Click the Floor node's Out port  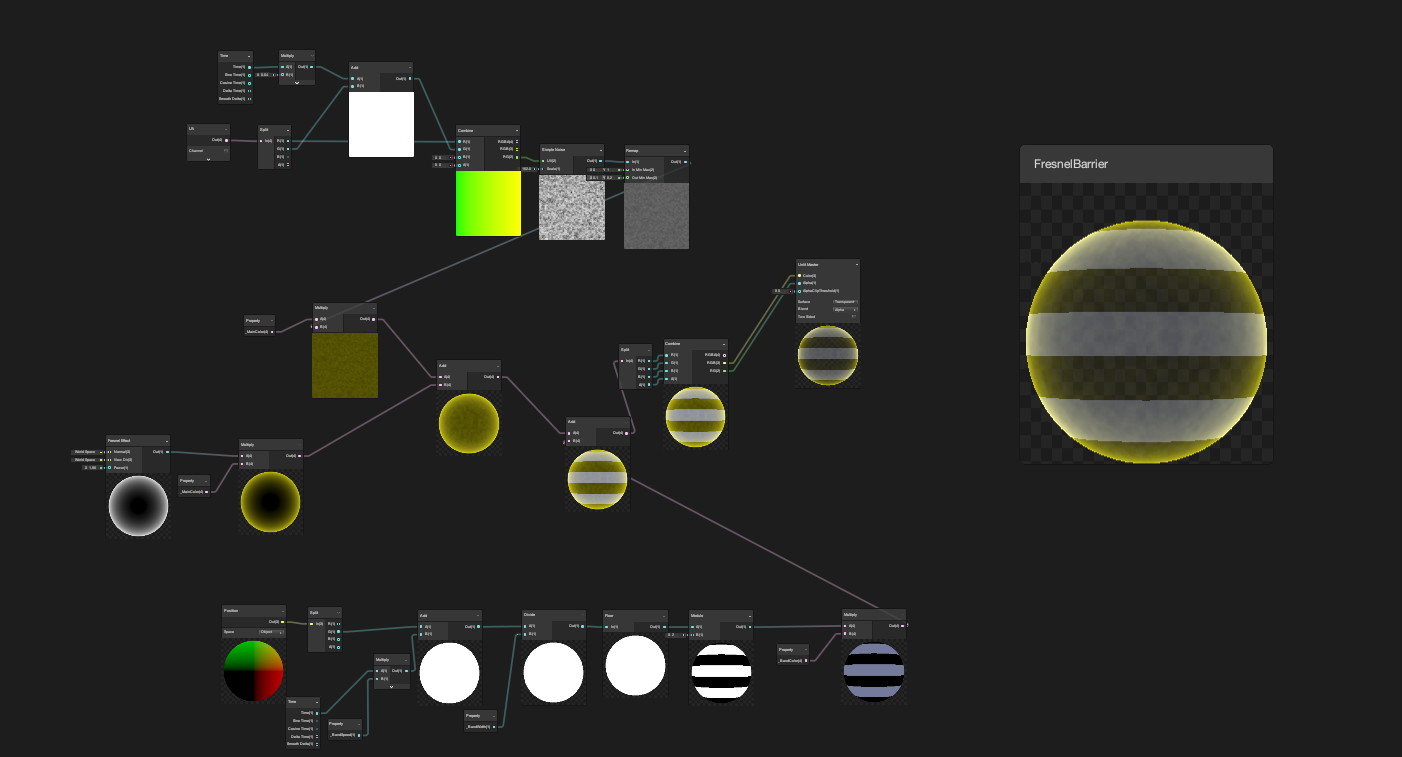pos(664,626)
